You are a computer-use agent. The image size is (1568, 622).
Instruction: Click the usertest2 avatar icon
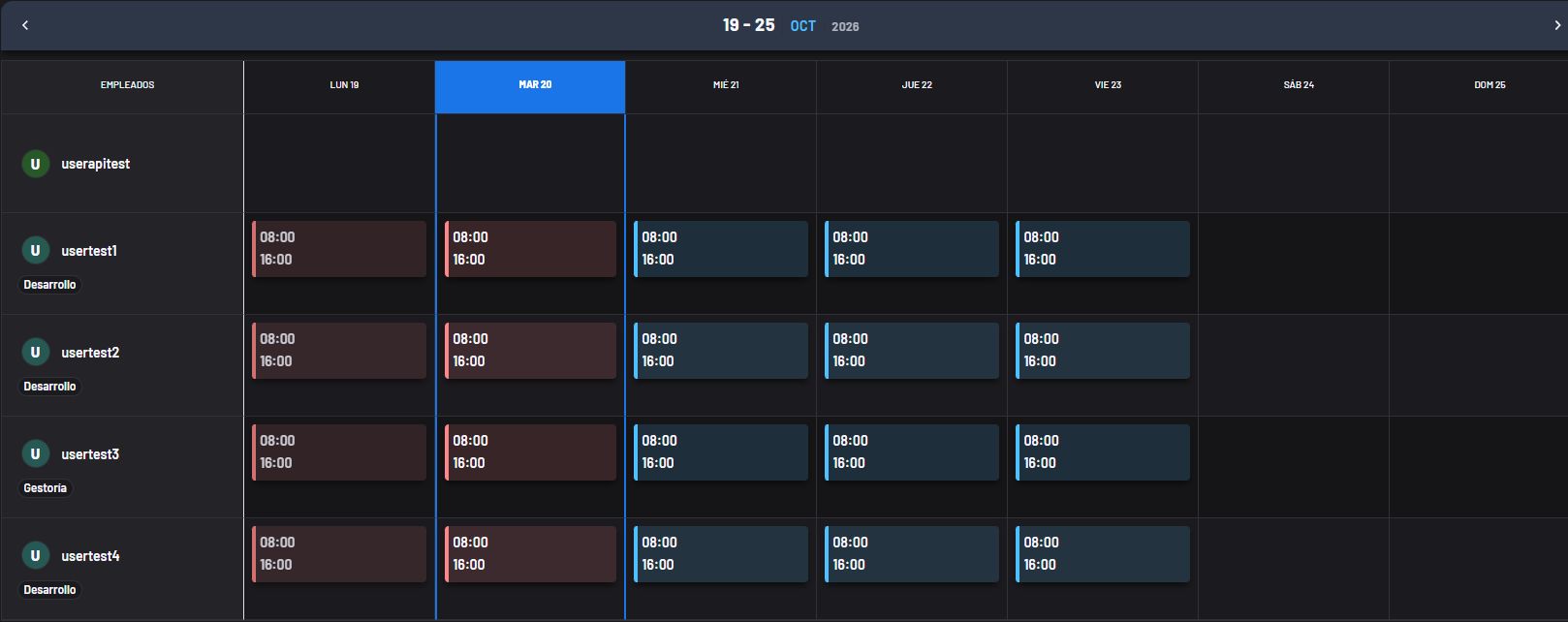(36, 352)
